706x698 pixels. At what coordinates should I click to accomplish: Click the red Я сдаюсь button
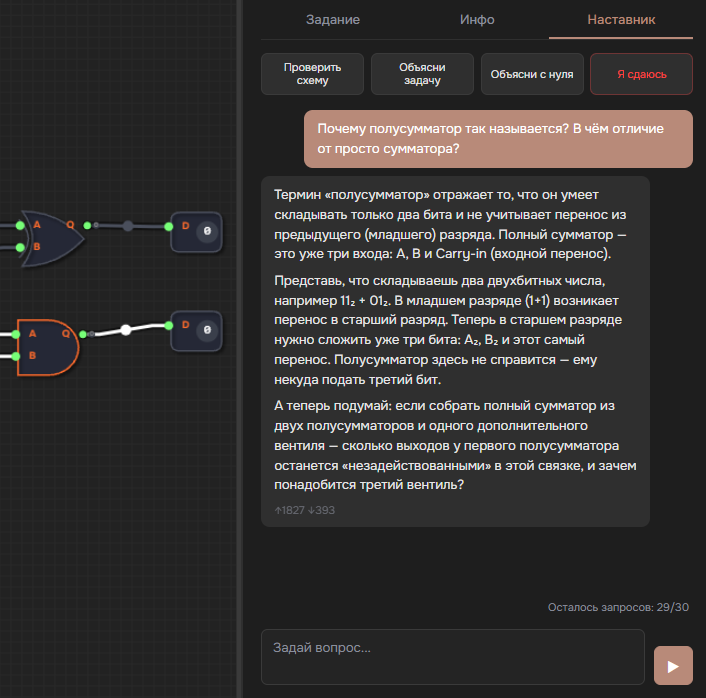[642, 74]
